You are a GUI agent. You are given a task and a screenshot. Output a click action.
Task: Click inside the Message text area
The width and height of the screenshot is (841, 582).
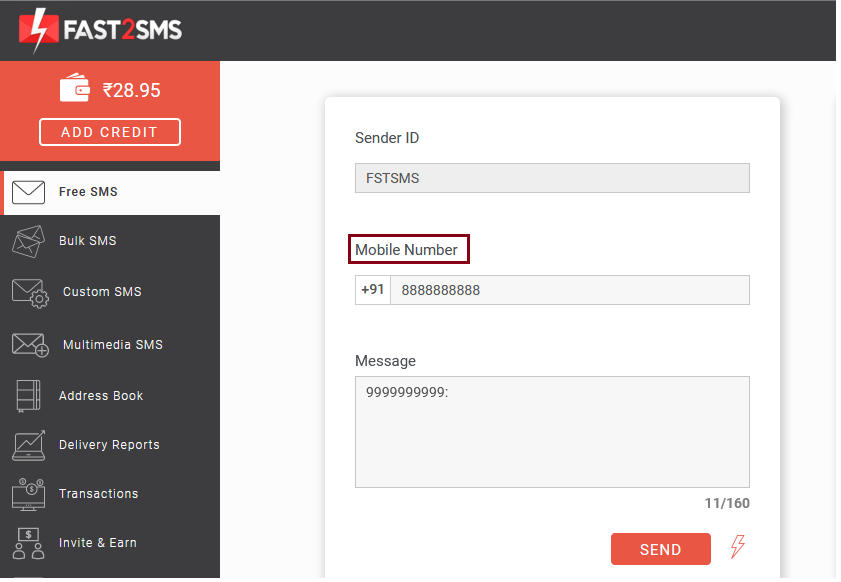(x=554, y=434)
